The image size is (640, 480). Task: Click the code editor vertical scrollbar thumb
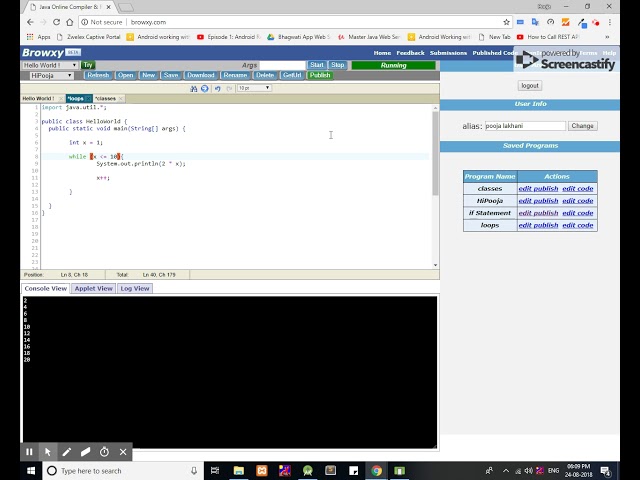point(435,153)
